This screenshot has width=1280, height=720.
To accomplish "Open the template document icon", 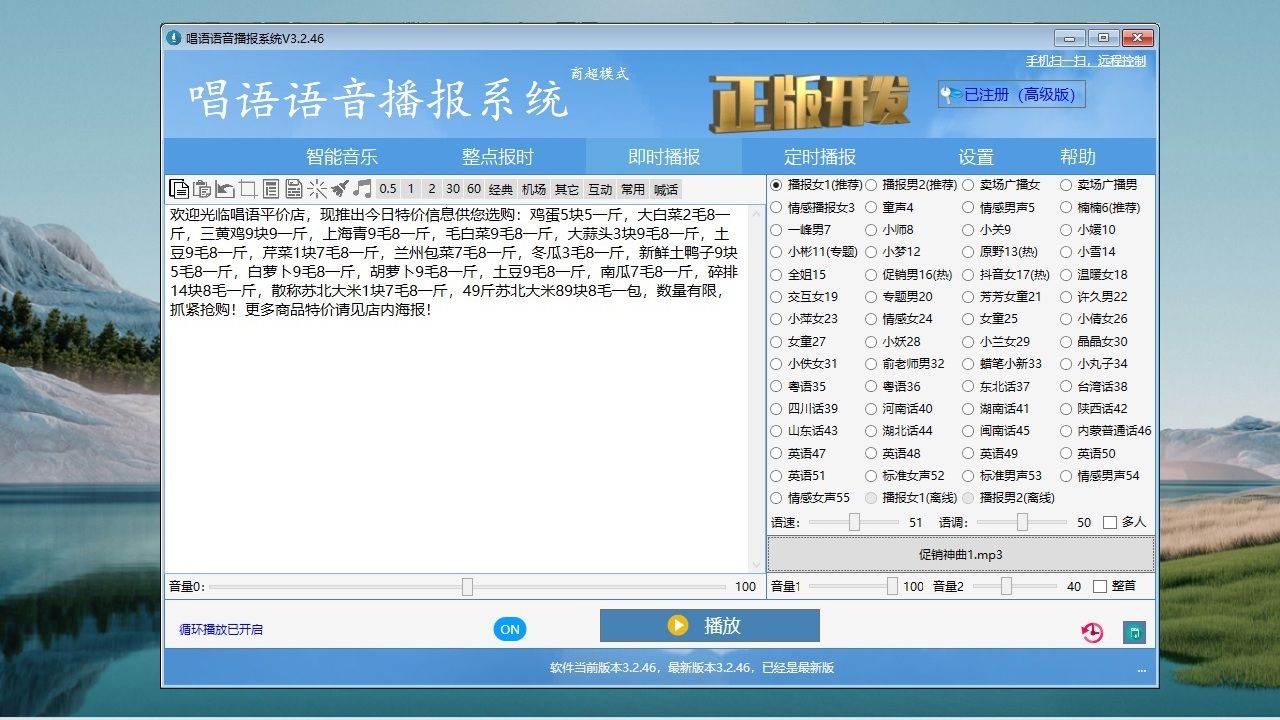I will point(270,188).
